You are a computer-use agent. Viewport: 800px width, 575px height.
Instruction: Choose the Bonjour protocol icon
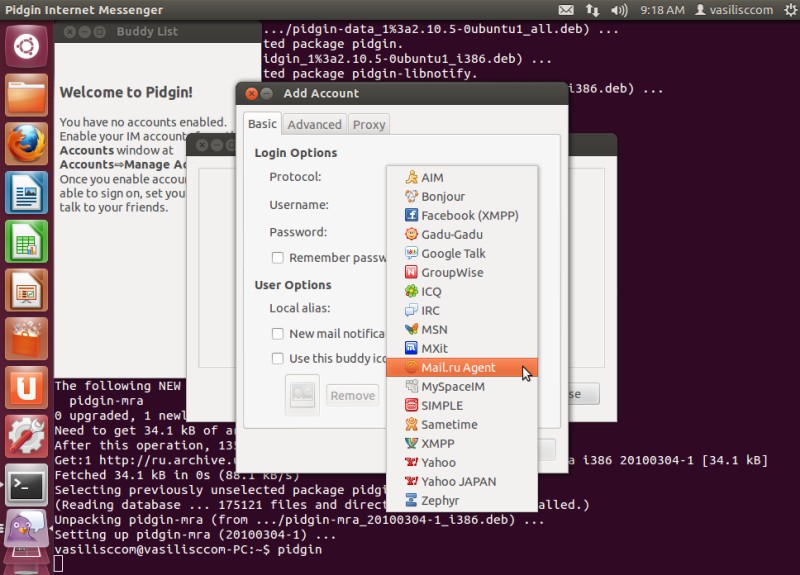(x=411, y=196)
